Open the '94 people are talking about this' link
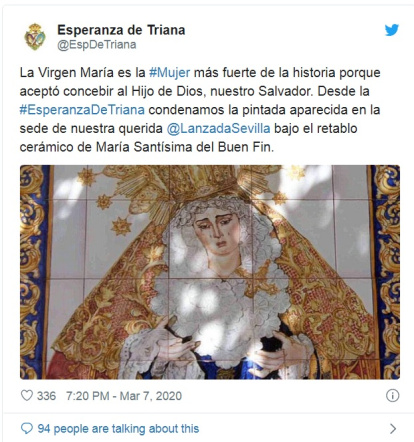 [118, 429]
